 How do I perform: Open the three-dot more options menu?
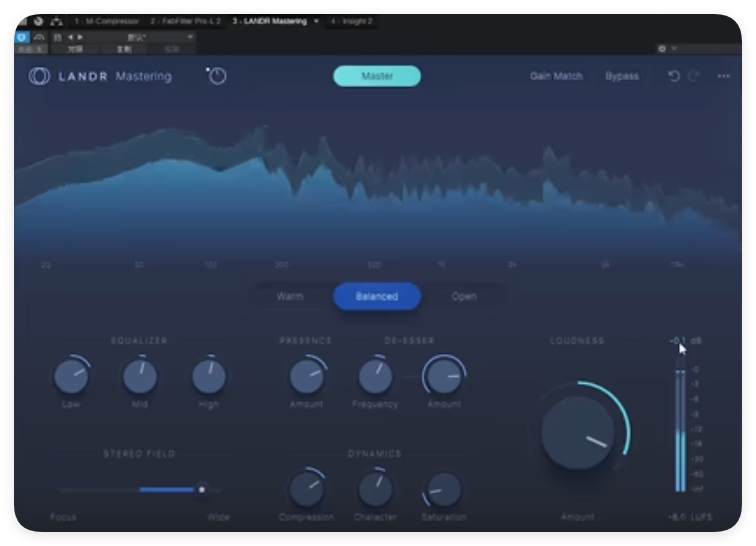[x=724, y=76]
